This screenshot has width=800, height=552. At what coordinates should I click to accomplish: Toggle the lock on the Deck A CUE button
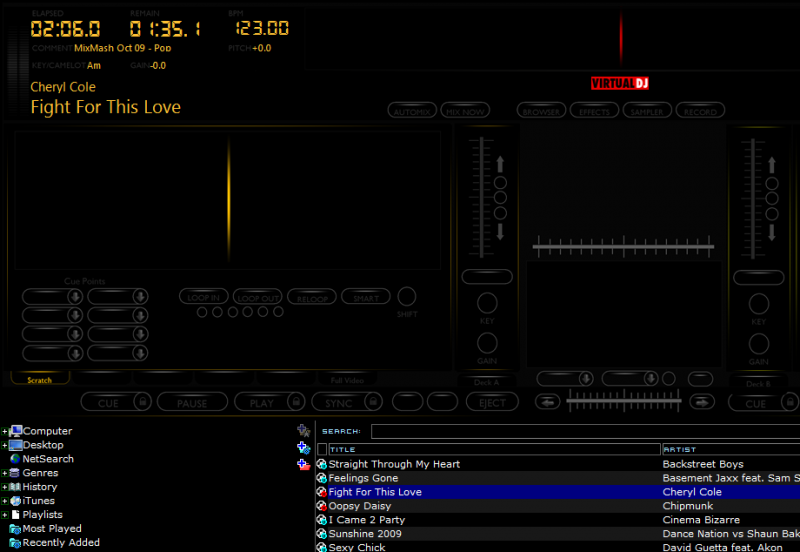click(143, 402)
